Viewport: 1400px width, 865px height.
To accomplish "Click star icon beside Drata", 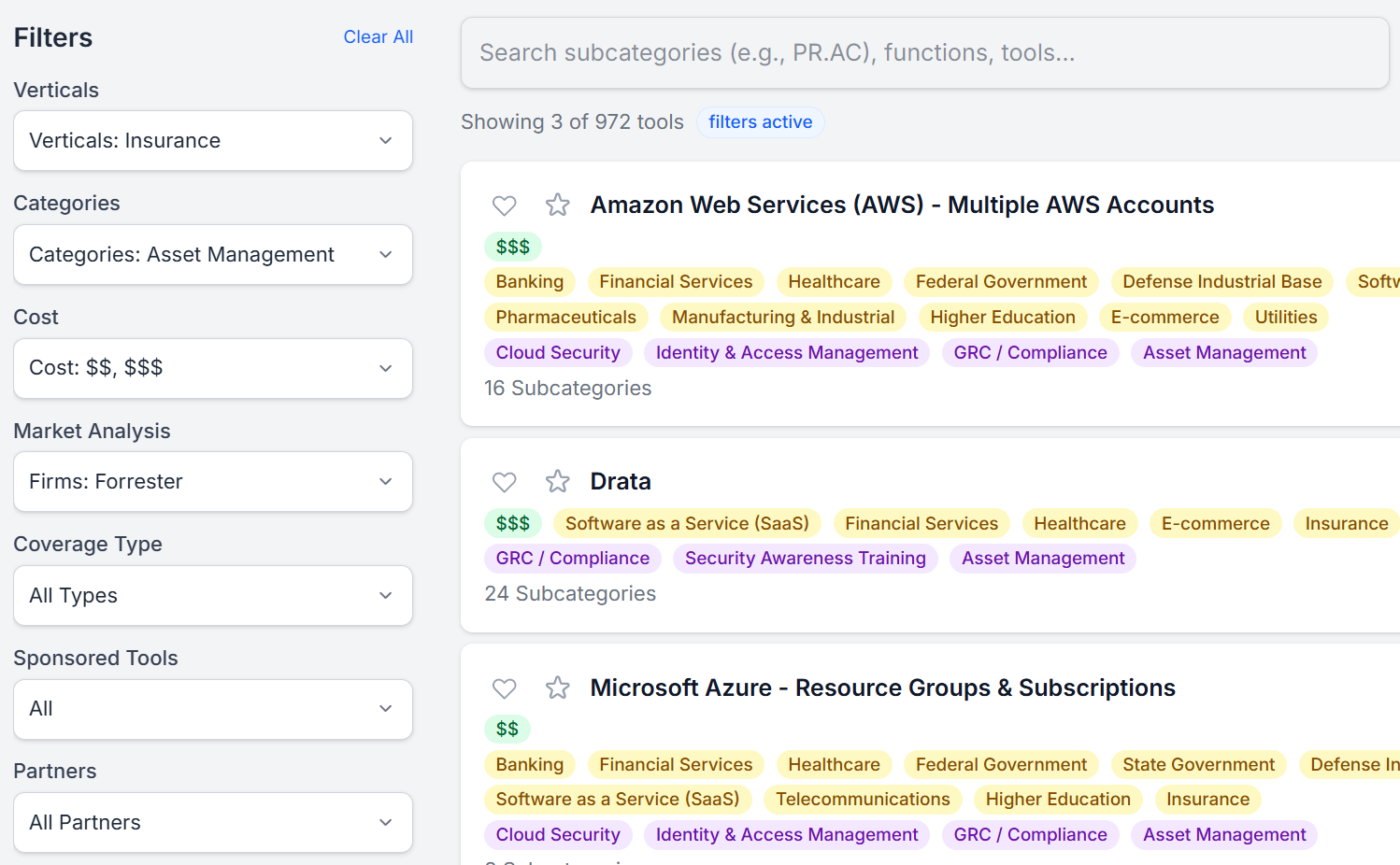I will (x=558, y=481).
